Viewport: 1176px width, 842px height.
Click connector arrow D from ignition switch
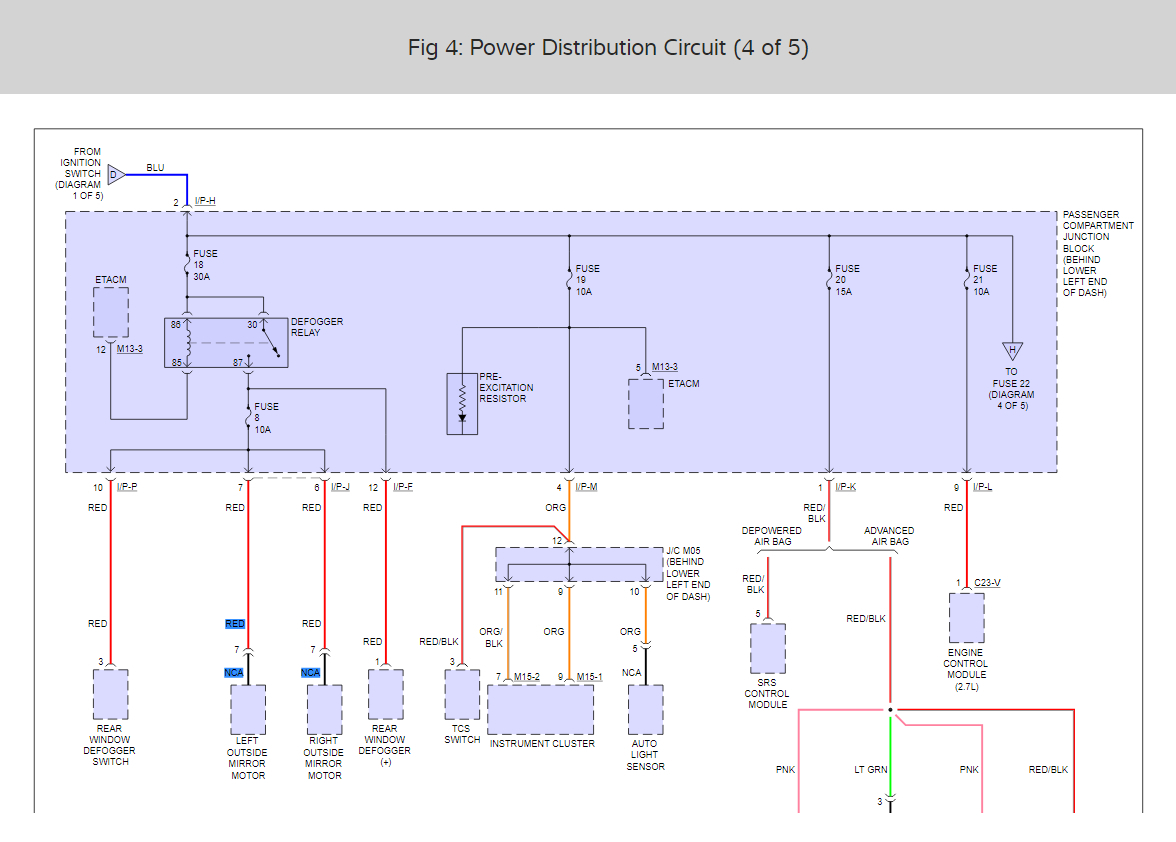[x=116, y=175]
